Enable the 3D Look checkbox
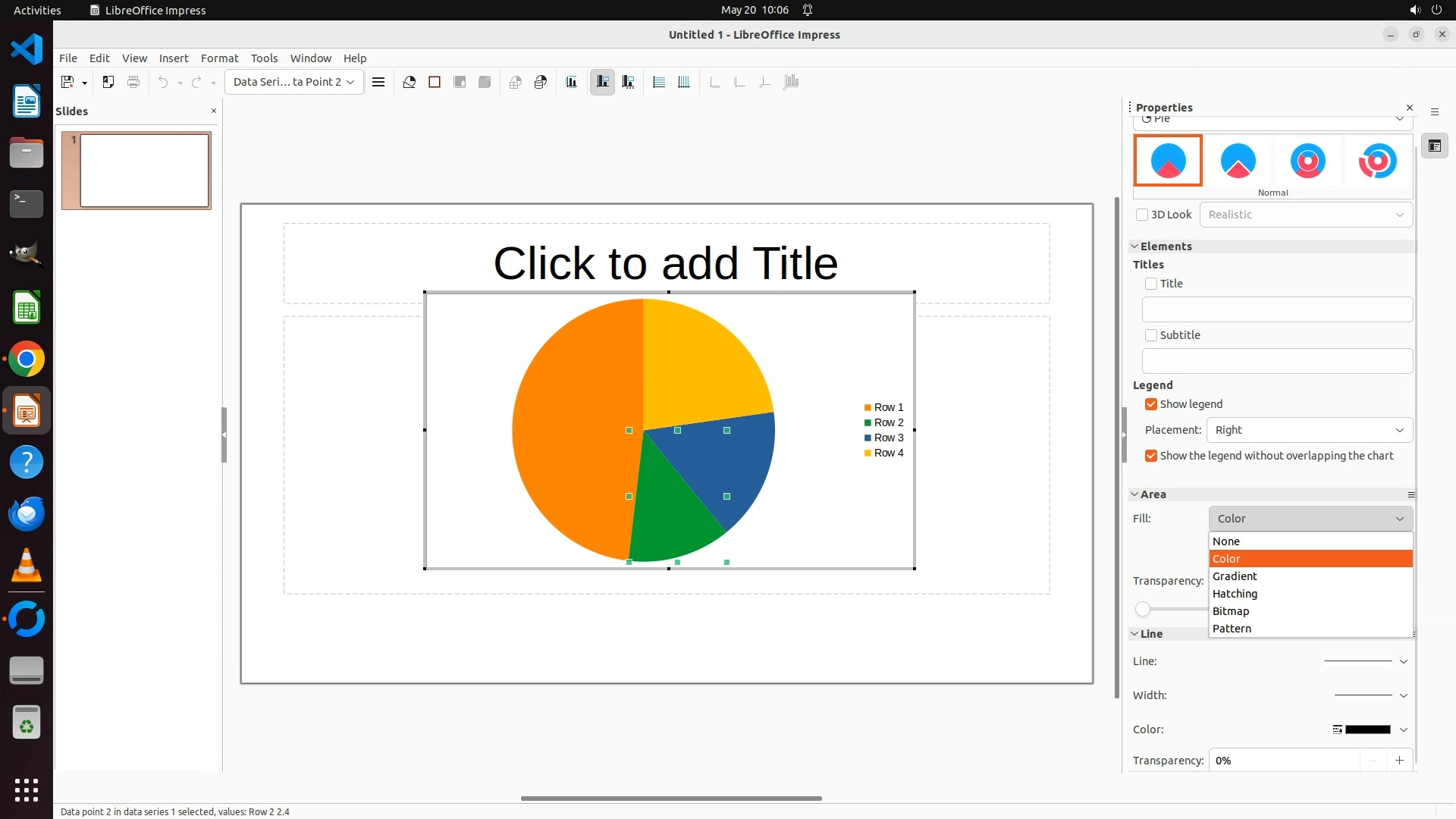Viewport: 1456px width, 819px height. coord(1142,215)
